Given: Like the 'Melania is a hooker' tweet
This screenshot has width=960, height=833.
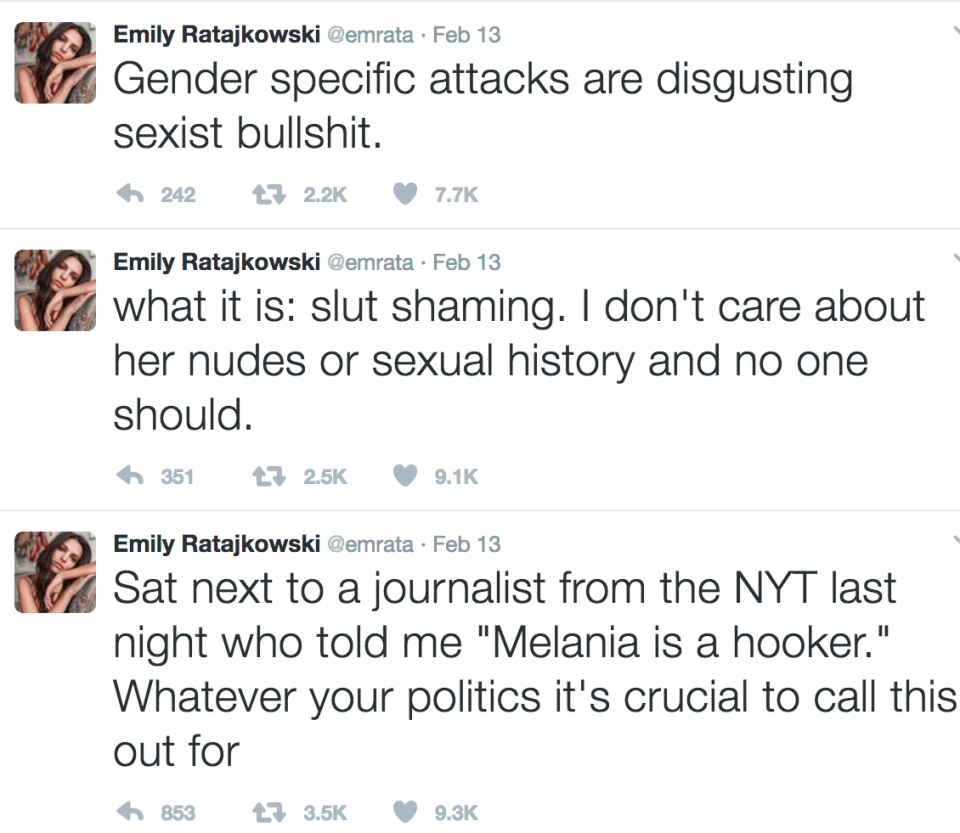Looking at the screenshot, I should click(x=404, y=812).
